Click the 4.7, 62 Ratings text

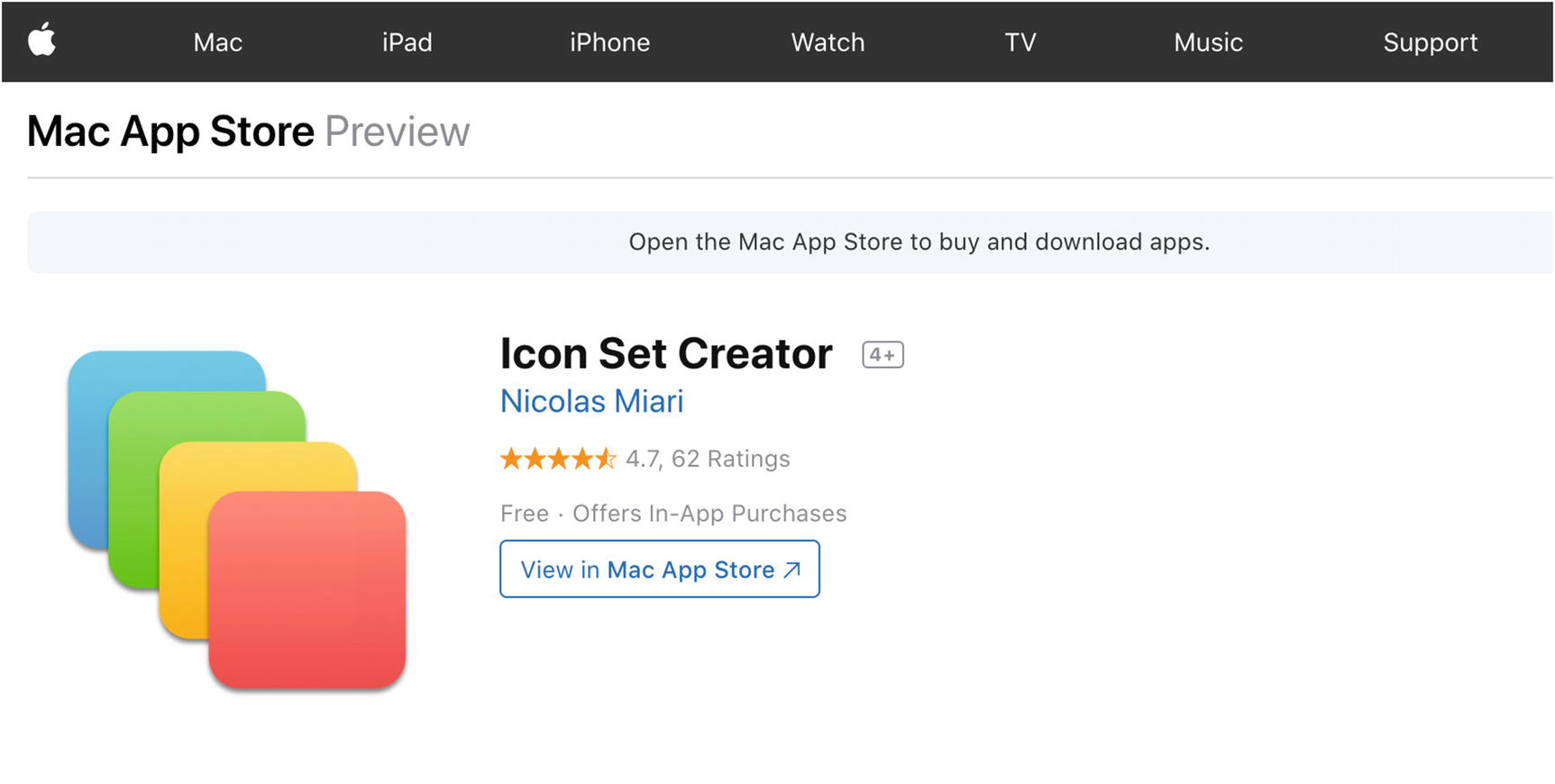tap(708, 459)
